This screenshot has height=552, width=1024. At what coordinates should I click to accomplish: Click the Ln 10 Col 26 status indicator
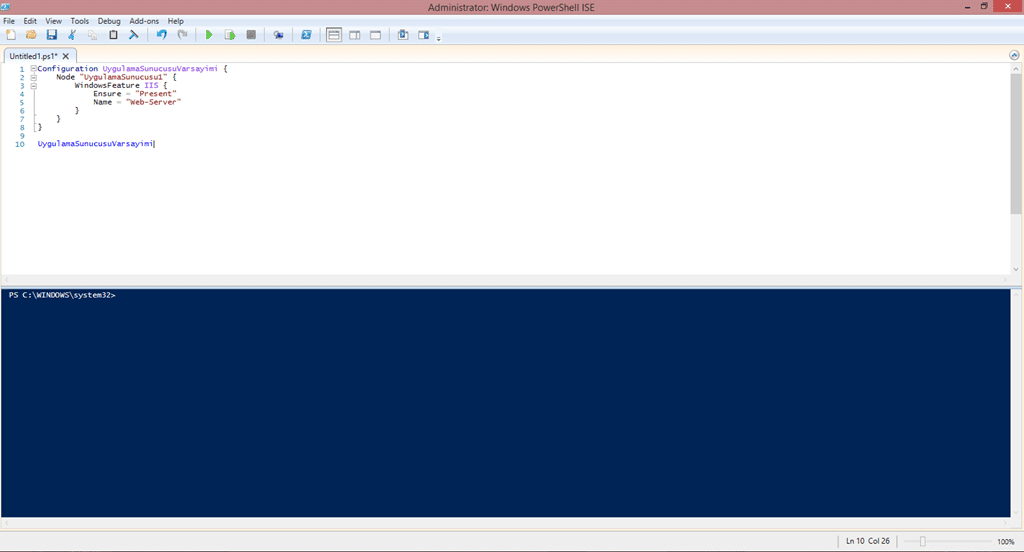pyautogui.click(x=868, y=541)
